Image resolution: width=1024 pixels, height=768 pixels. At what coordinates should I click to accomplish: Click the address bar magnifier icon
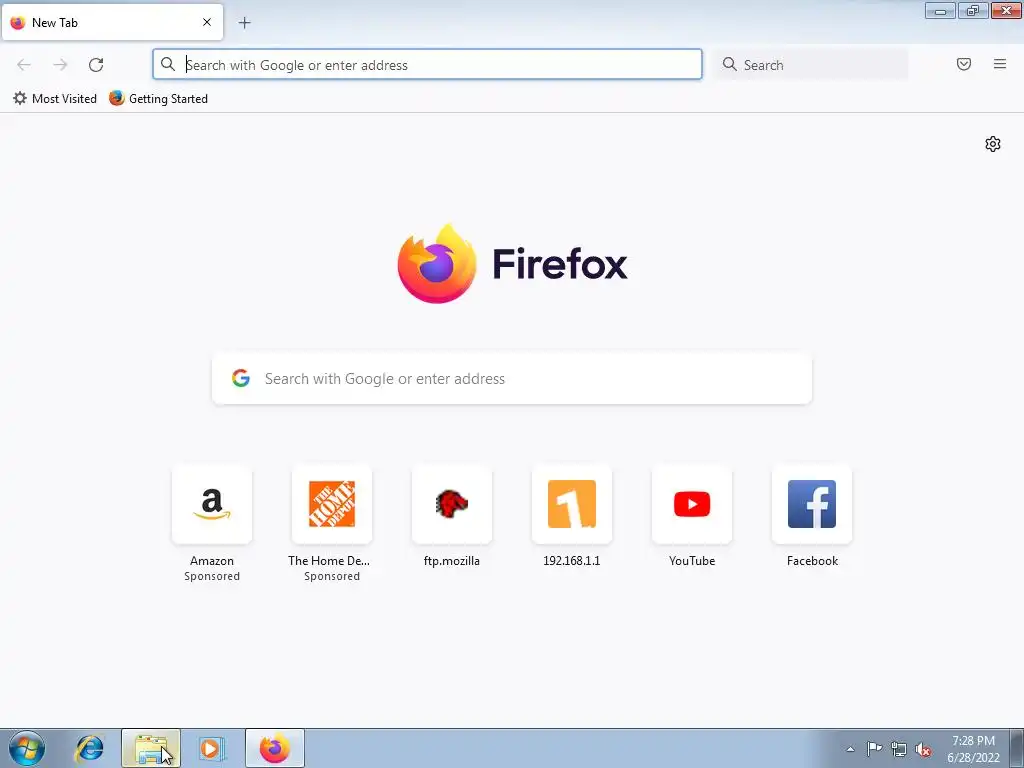[x=168, y=64]
